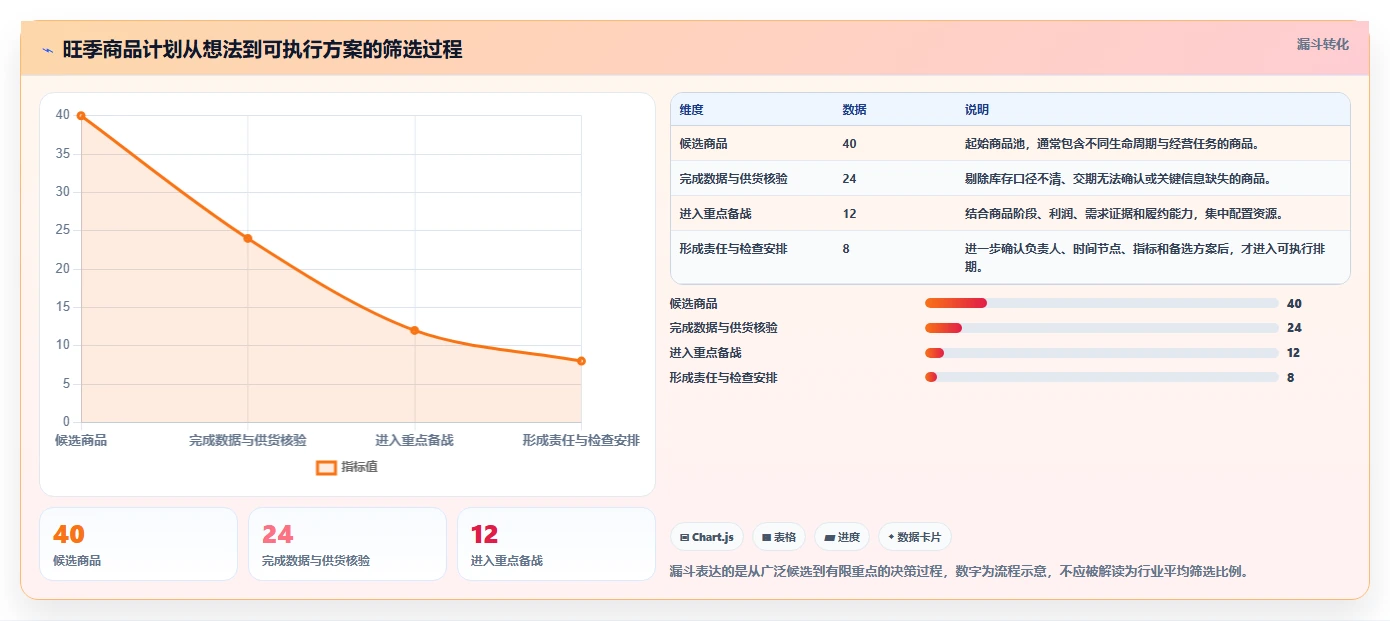Click the 候选商品 label in the progress list
This screenshot has width=1390, height=621.
(694, 303)
